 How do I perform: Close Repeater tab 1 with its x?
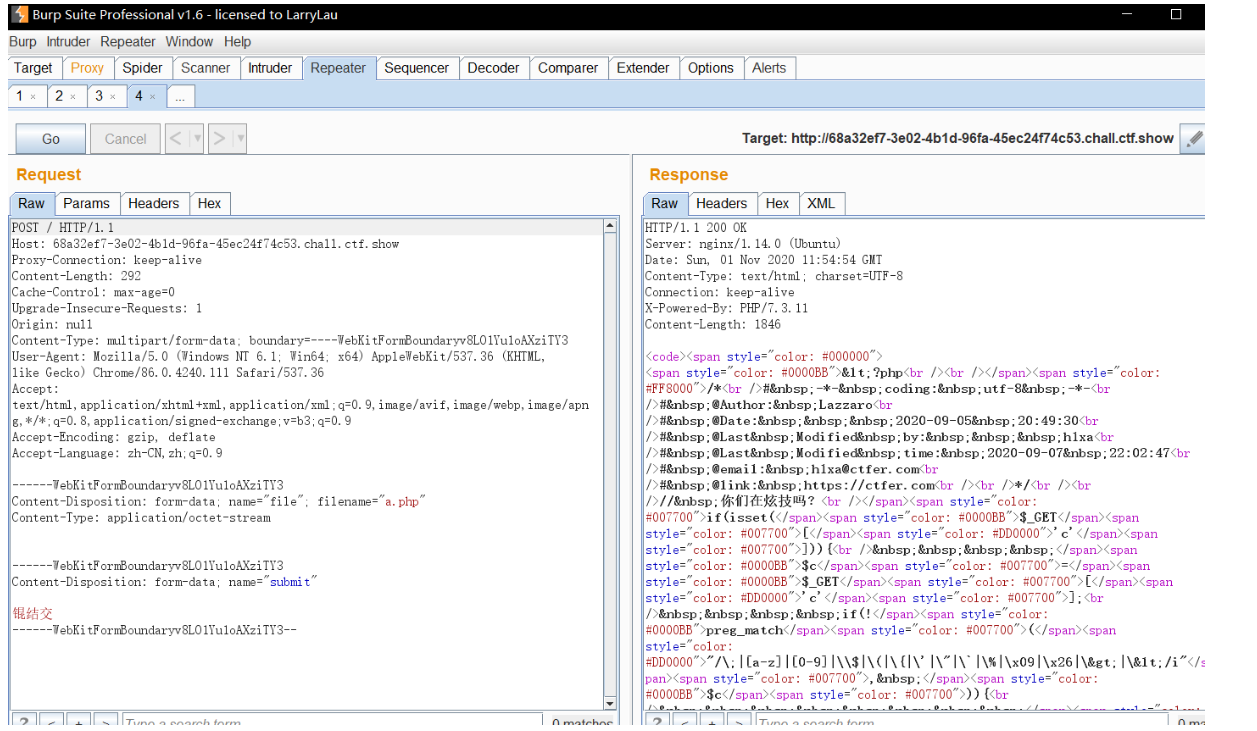pyautogui.click(x=33, y=97)
